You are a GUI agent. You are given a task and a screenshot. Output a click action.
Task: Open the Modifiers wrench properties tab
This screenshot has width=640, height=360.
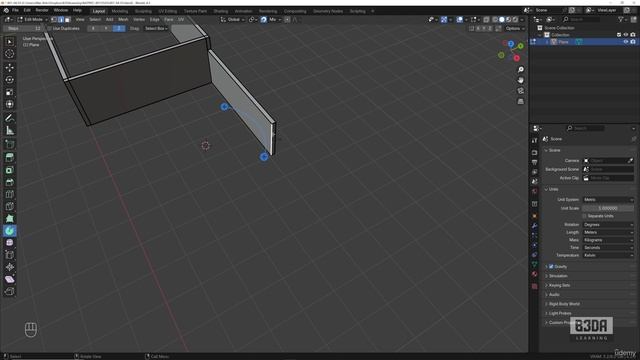(x=535, y=226)
